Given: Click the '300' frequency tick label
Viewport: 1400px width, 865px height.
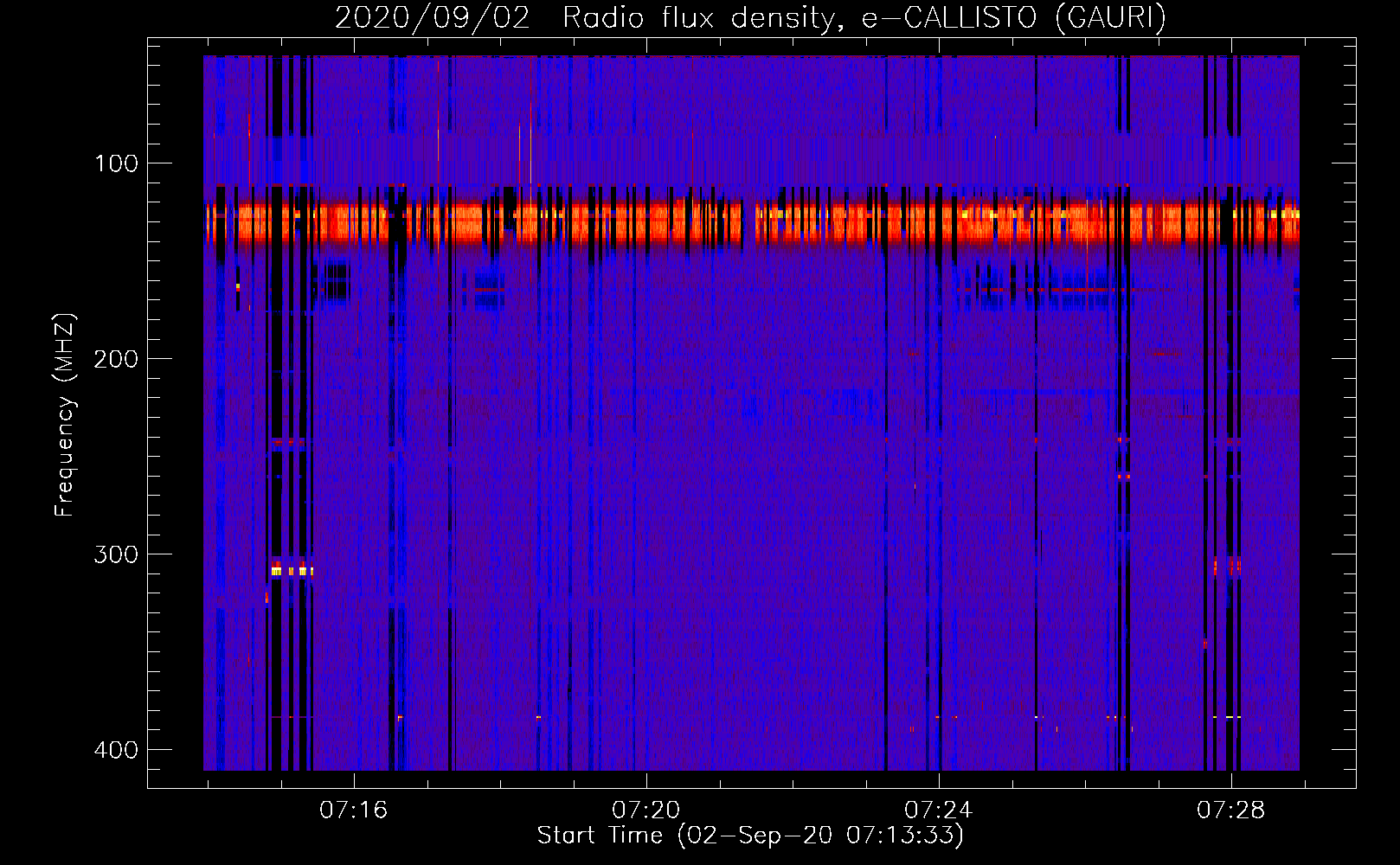Looking at the screenshot, I should click(116, 554).
